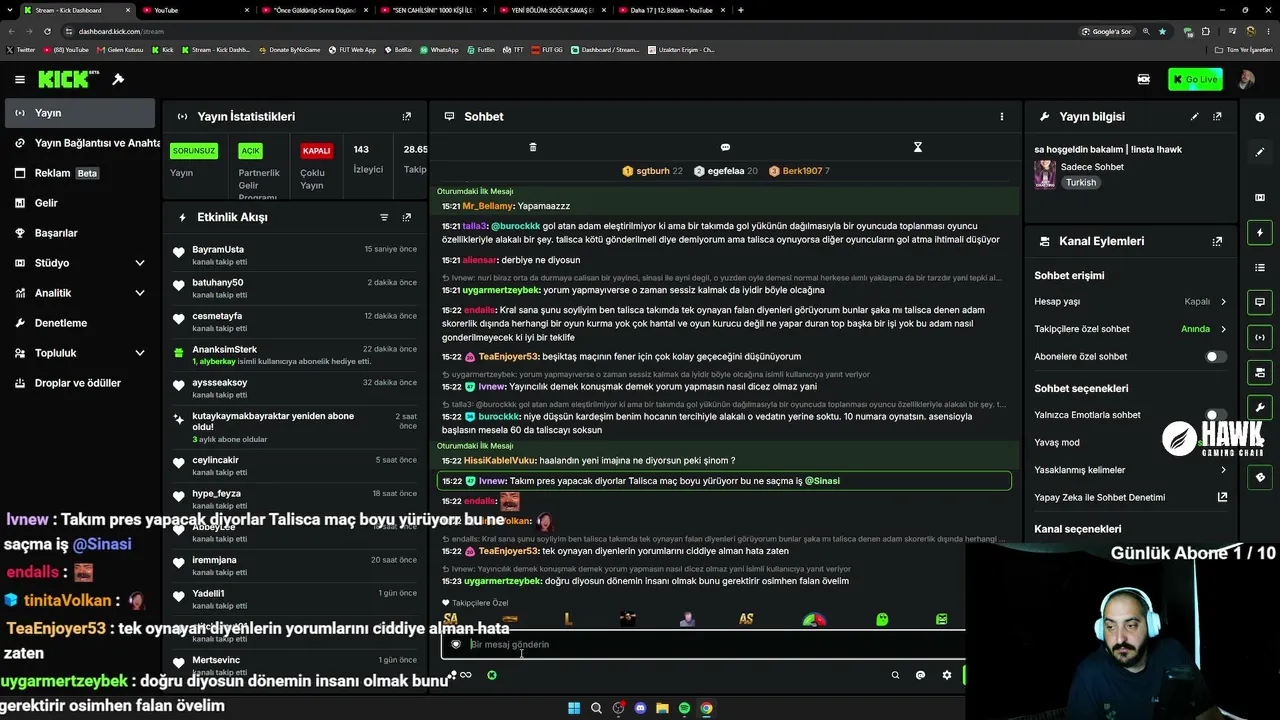Open the Sohbet three-dot options menu
1280x720 pixels.
[x=1001, y=116]
